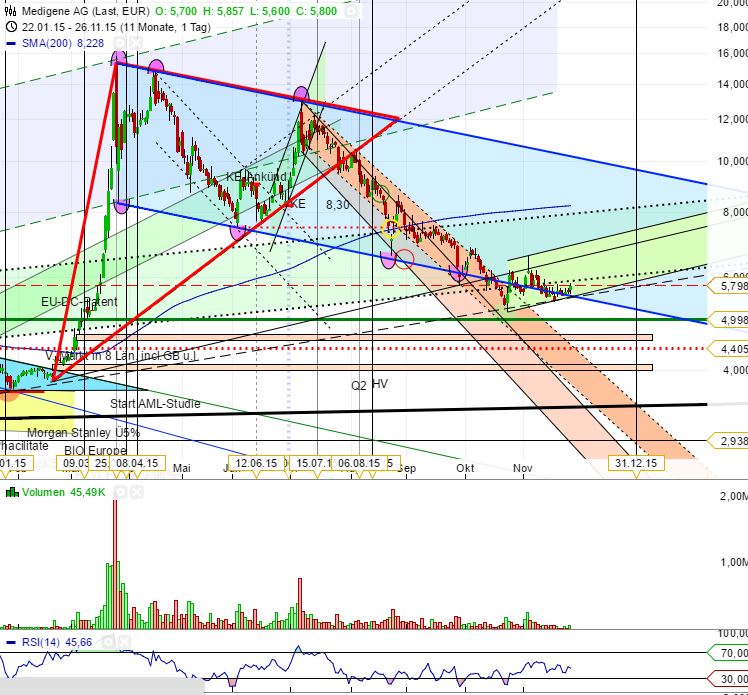Click the 'Nov' month label on the time axis
Screen dimensions: 748x695
click(x=523, y=468)
